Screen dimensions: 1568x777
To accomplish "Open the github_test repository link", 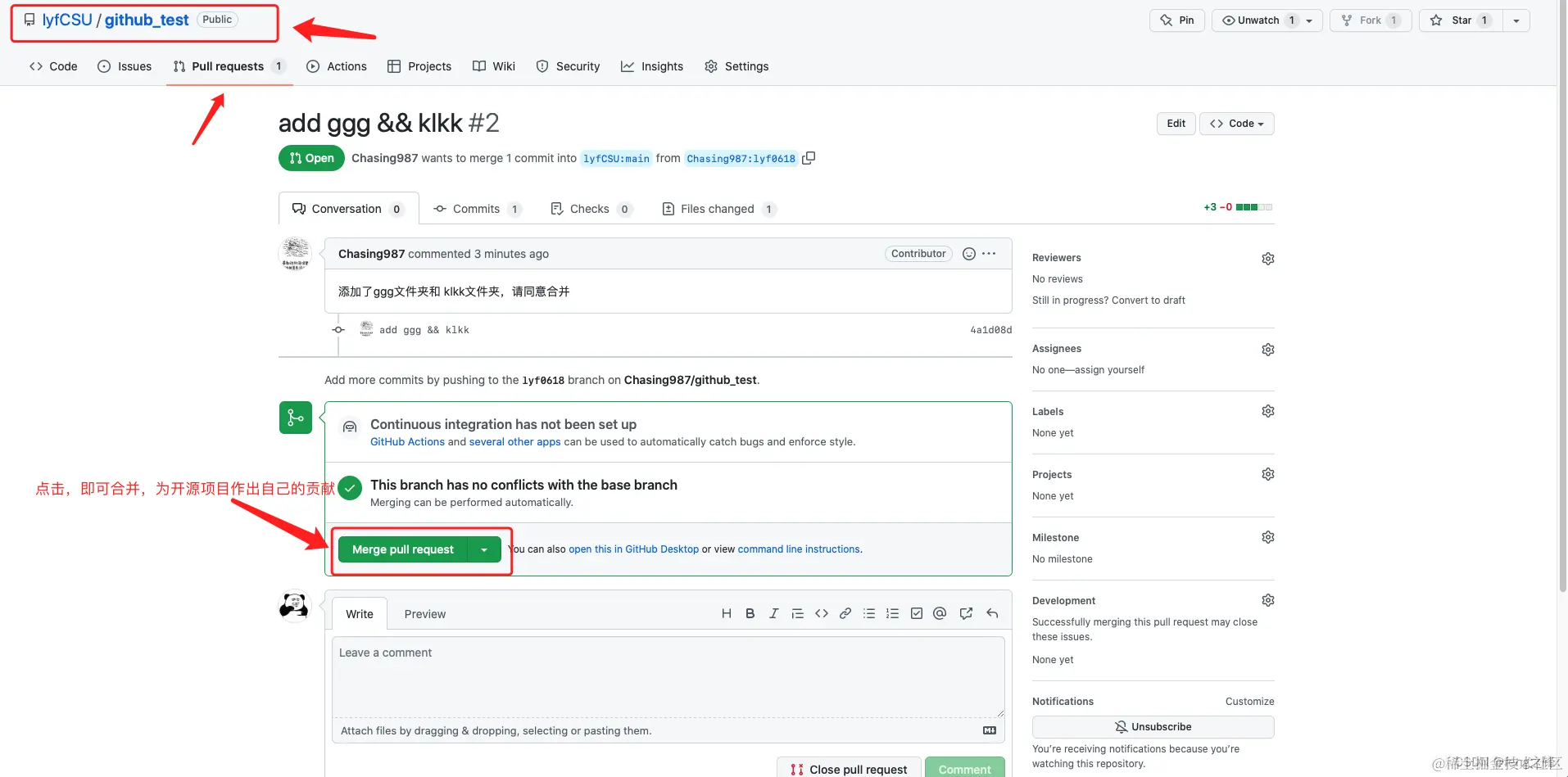I will tap(147, 20).
